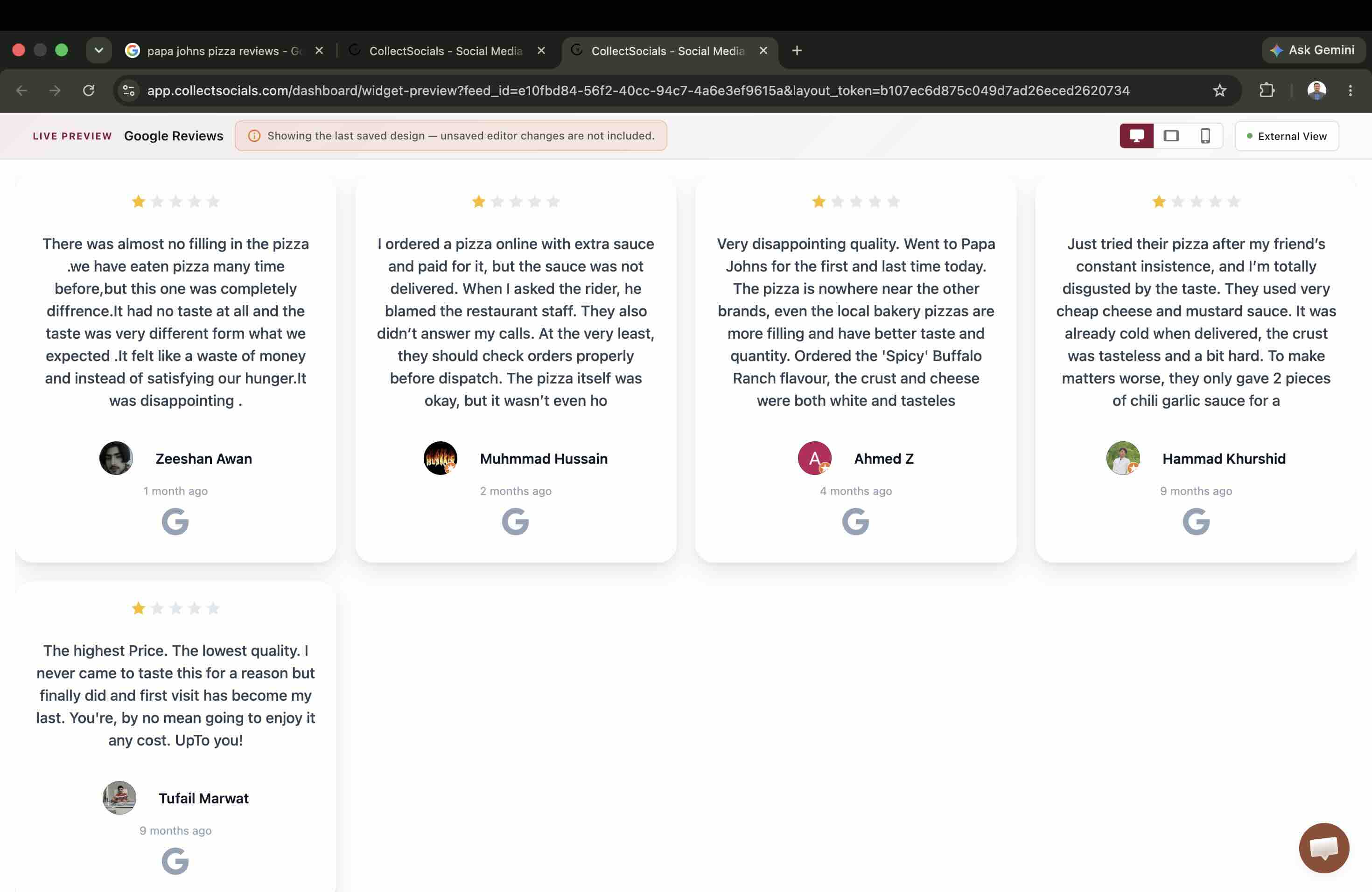Click the '2 months ago' timestamp

[x=515, y=491]
